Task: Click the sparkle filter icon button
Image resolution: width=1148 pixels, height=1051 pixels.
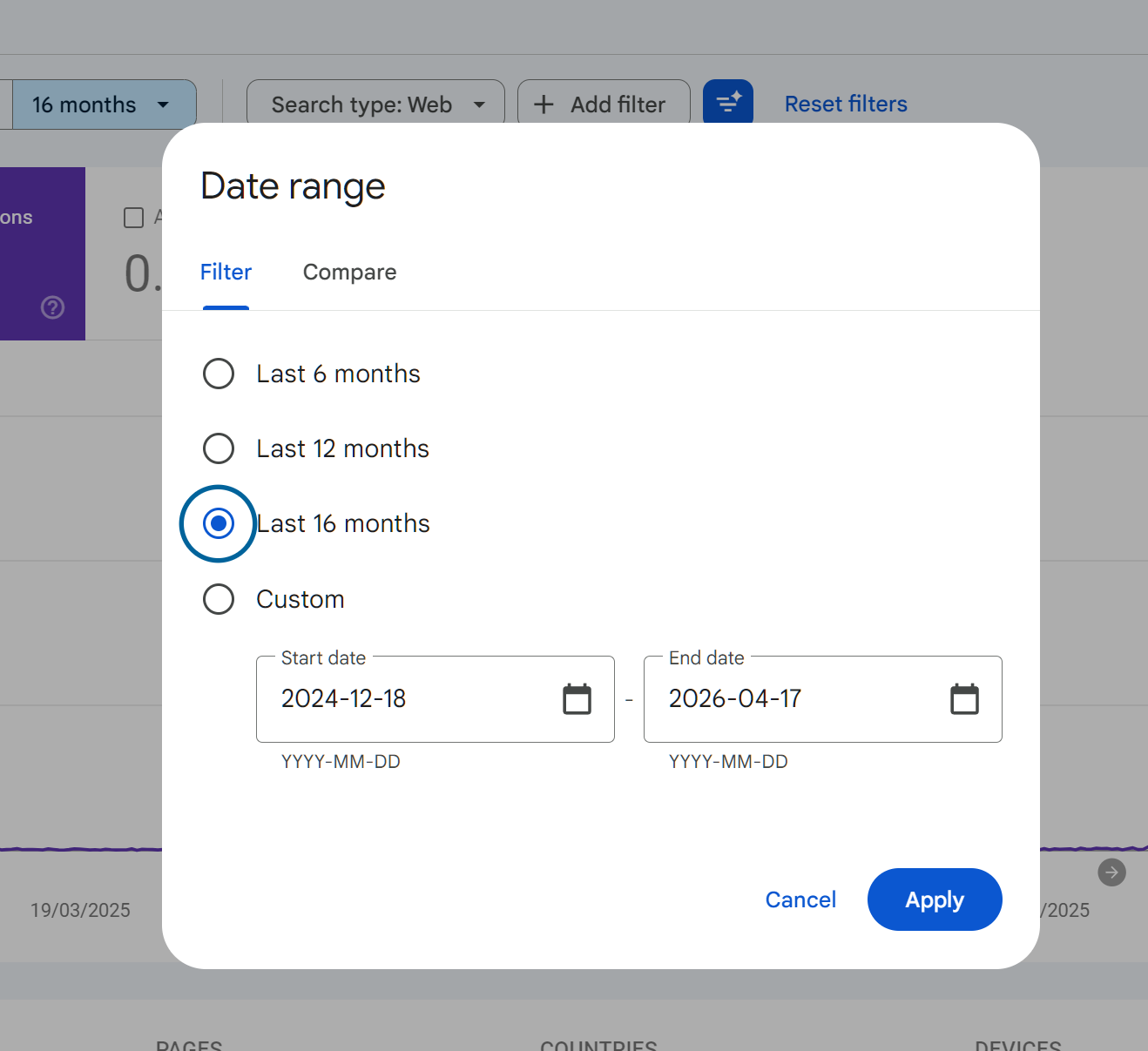Action: 728,104
